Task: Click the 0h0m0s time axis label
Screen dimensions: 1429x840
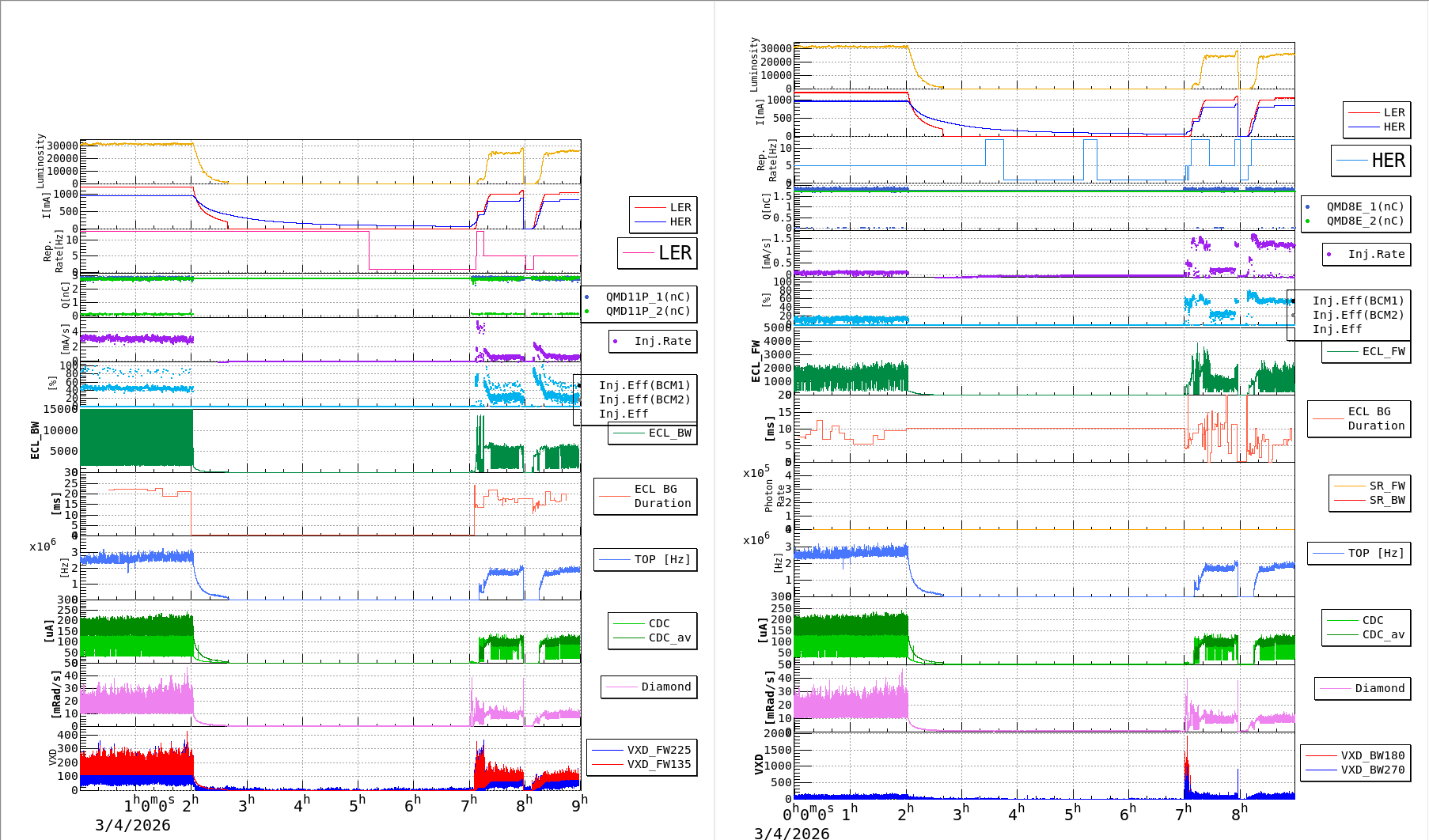Action: point(808,813)
